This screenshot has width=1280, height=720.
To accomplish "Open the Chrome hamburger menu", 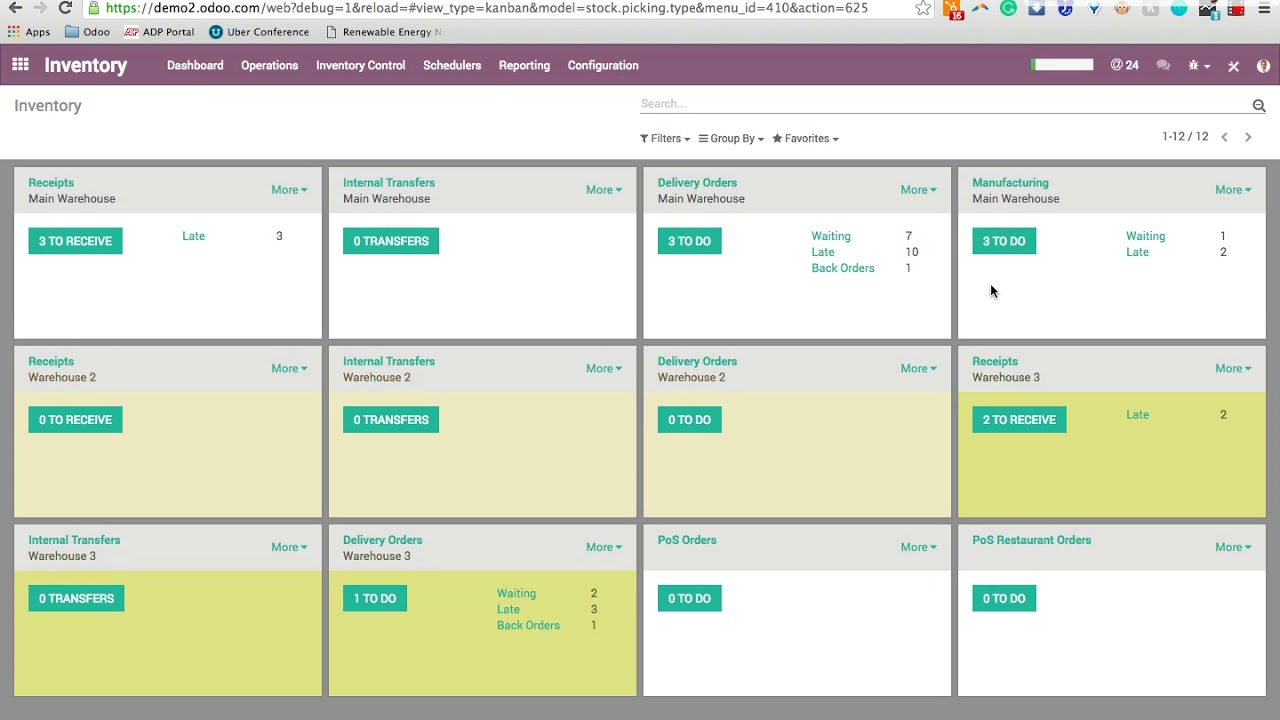I will [1264, 9].
